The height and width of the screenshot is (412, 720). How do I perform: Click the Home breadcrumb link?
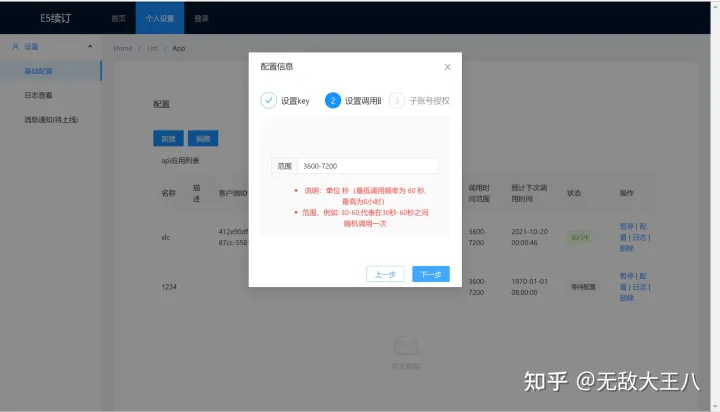point(122,48)
